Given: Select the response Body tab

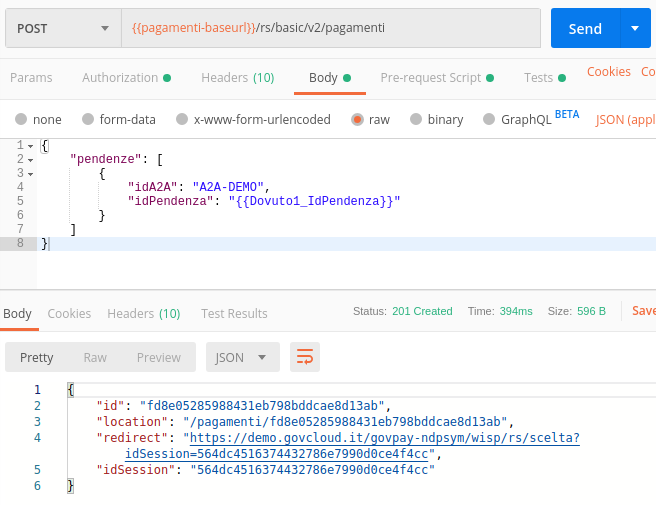Looking at the screenshot, I should point(18,313).
